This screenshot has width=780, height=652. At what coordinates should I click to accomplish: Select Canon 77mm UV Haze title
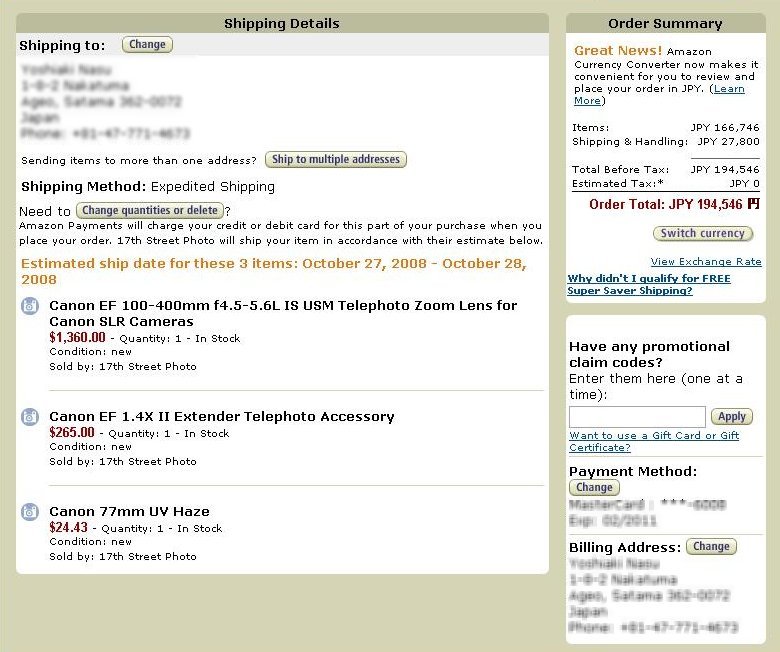pyautogui.click(x=129, y=511)
